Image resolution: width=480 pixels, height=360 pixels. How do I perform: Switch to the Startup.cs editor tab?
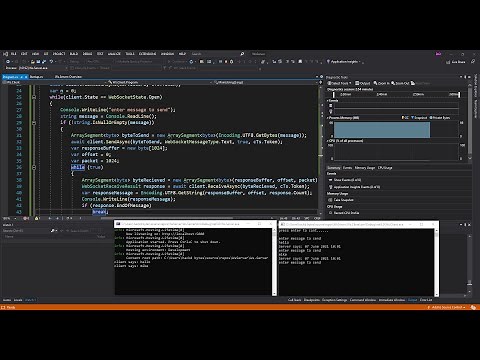[x=36, y=77]
